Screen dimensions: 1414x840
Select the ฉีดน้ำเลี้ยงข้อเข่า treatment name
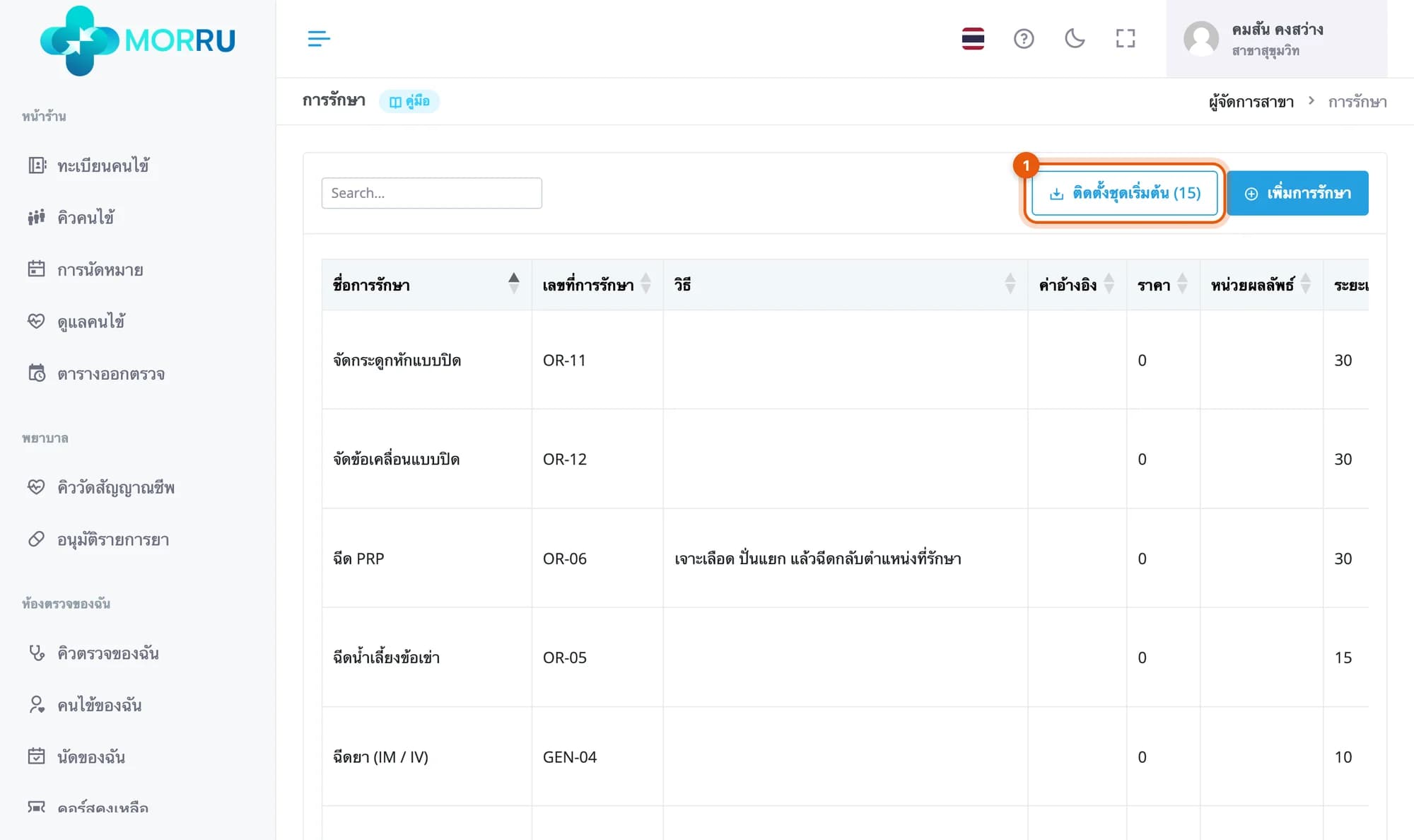[x=386, y=658]
